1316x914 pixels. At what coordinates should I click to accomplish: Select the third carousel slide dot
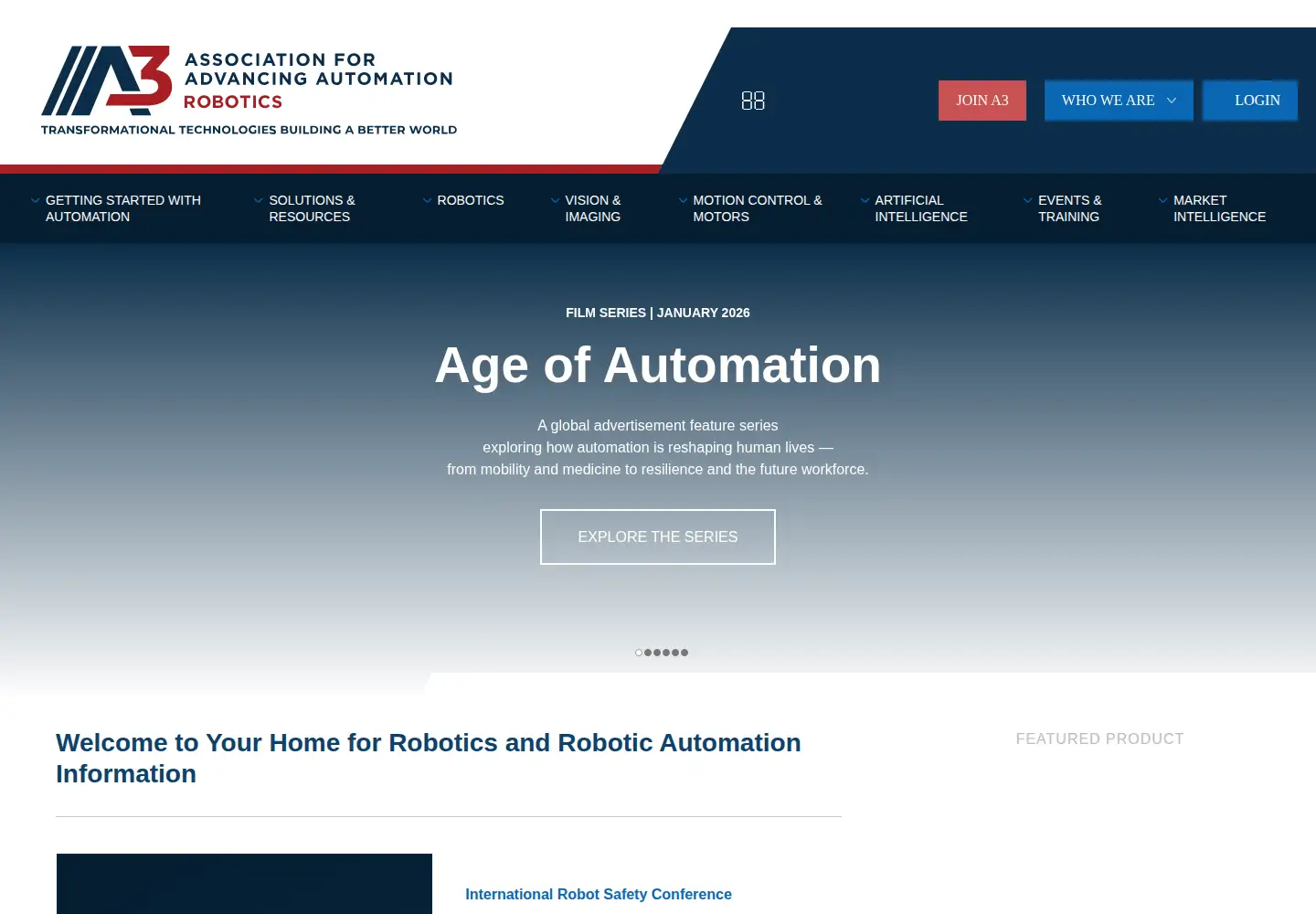pos(657,653)
